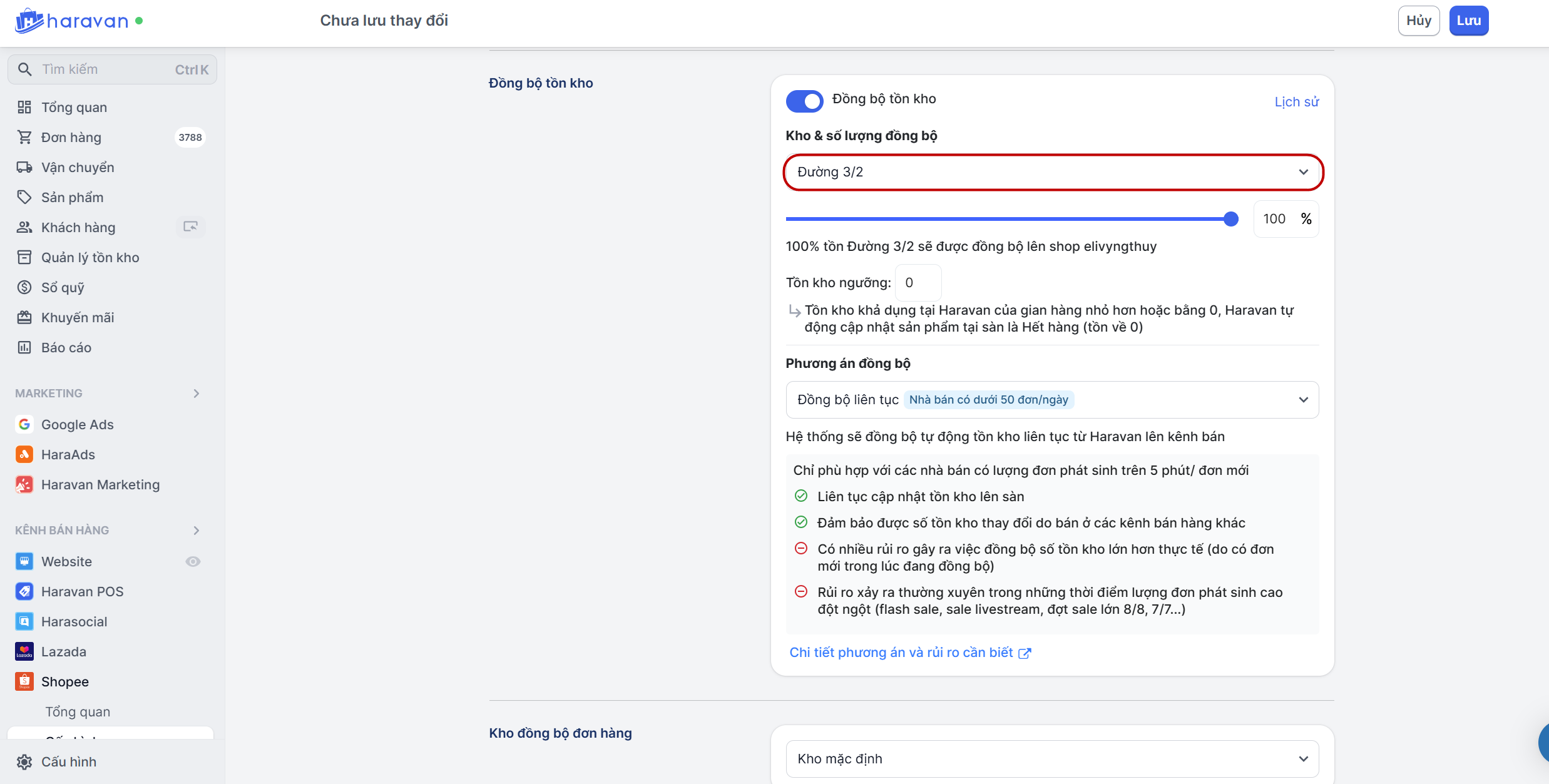1549x784 pixels.
Task: Toggle Website eye visibility icon
Action: click(193, 561)
